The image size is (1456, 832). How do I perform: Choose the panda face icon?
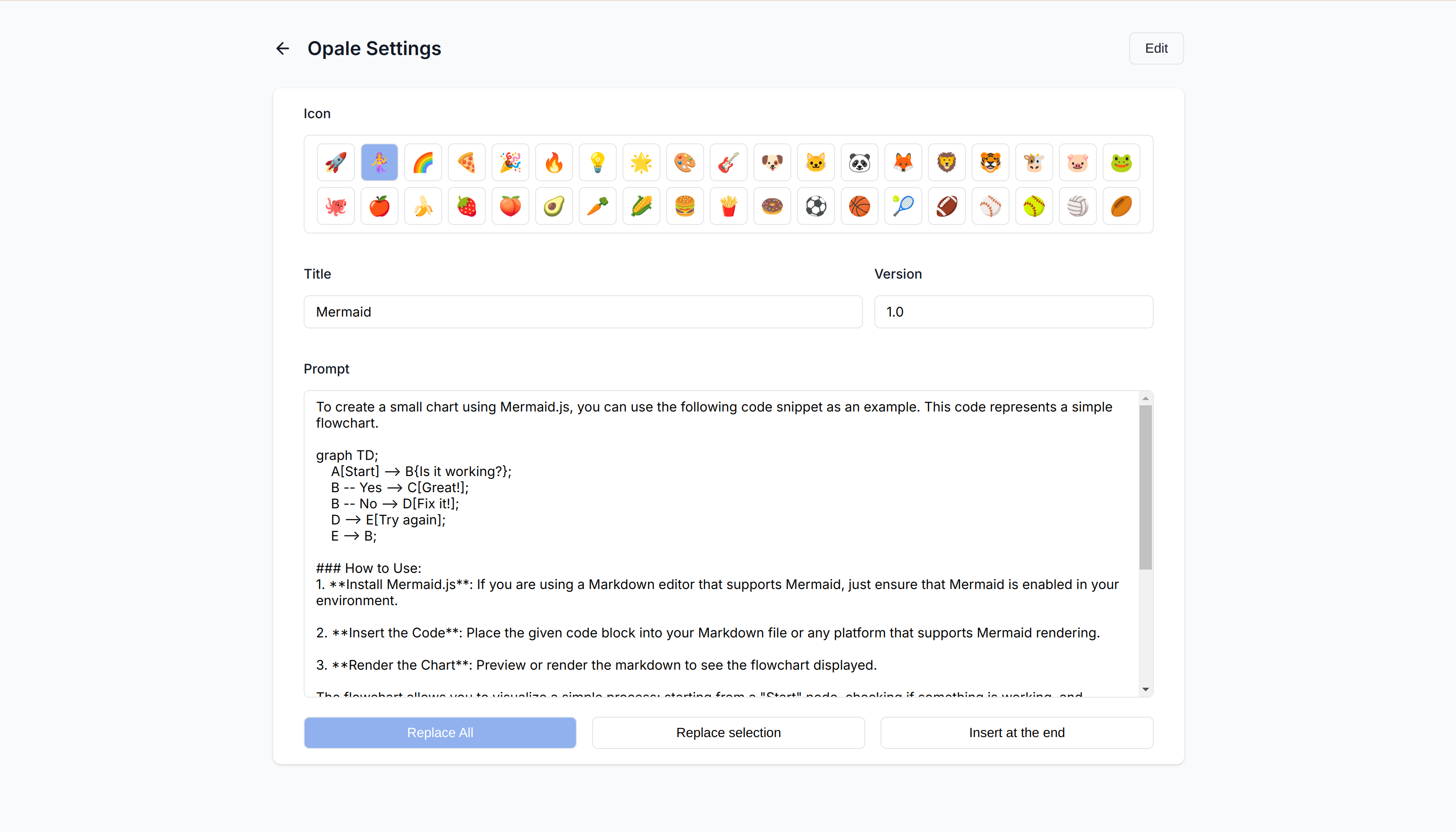pyautogui.click(x=859, y=162)
